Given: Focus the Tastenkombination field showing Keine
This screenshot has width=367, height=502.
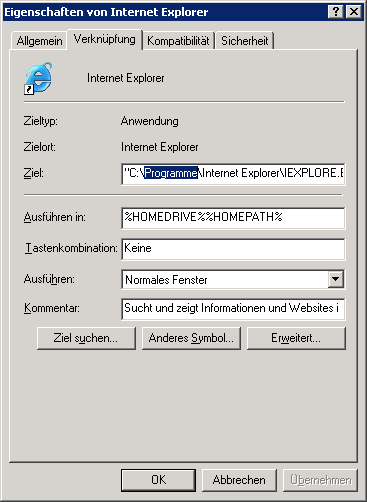Looking at the screenshot, I should click(x=233, y=249).
